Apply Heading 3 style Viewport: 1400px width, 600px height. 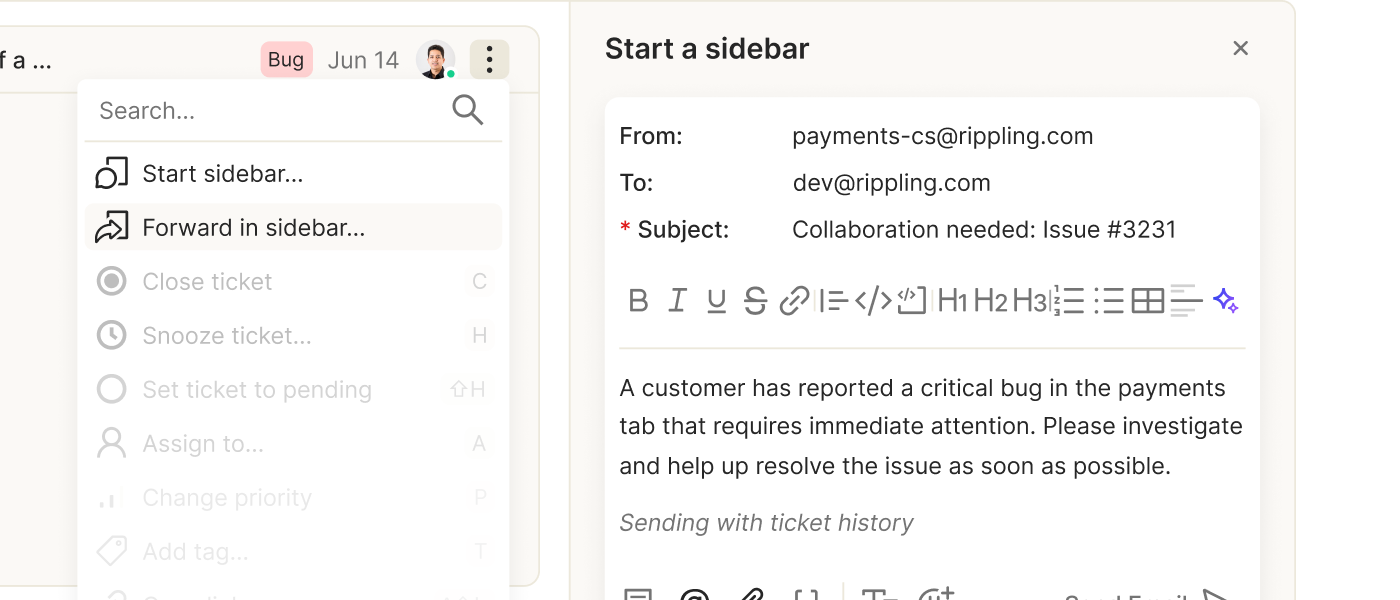click(1029, 301)
